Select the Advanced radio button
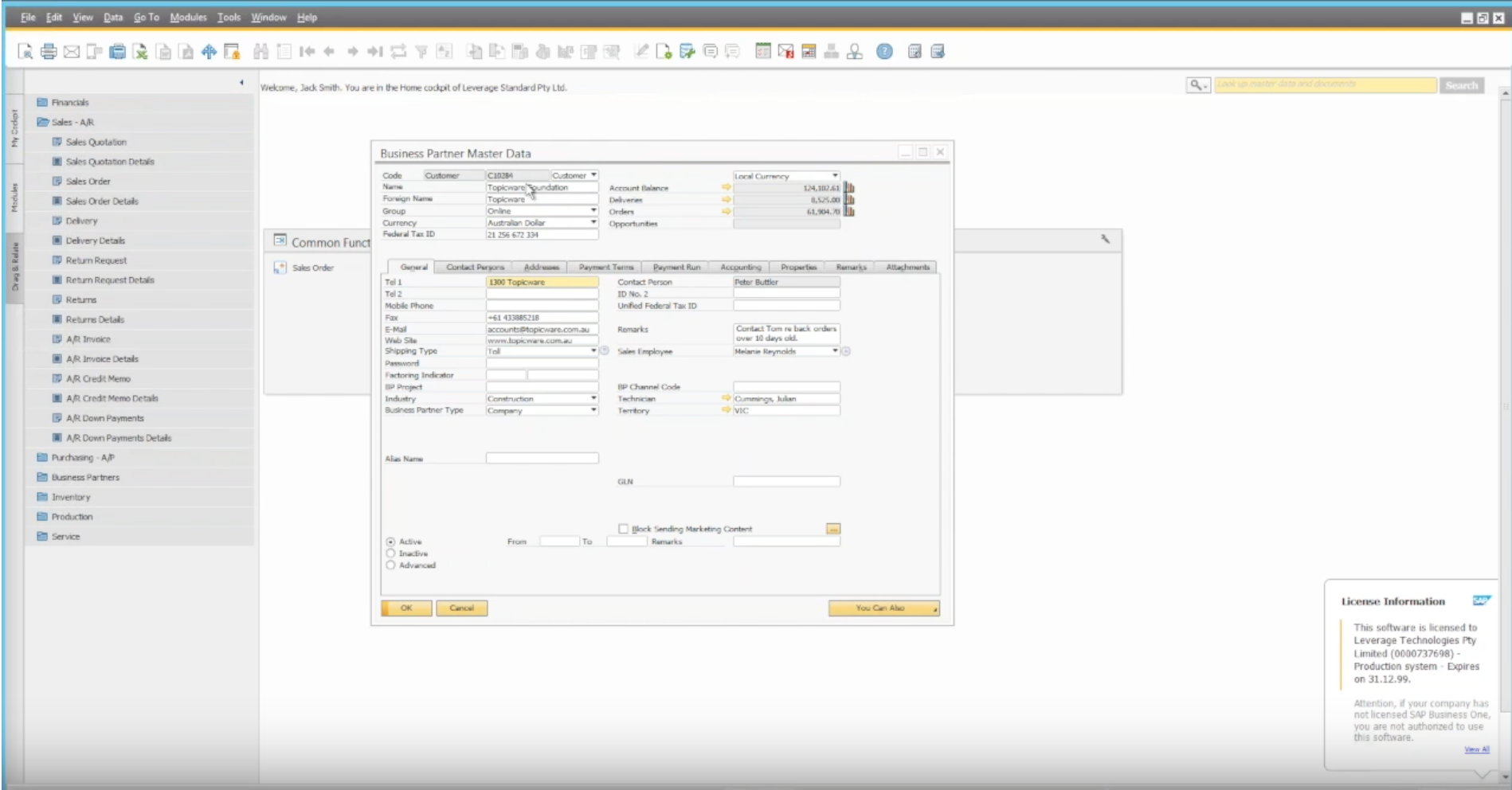1512x790 pixels. (390, 565)
